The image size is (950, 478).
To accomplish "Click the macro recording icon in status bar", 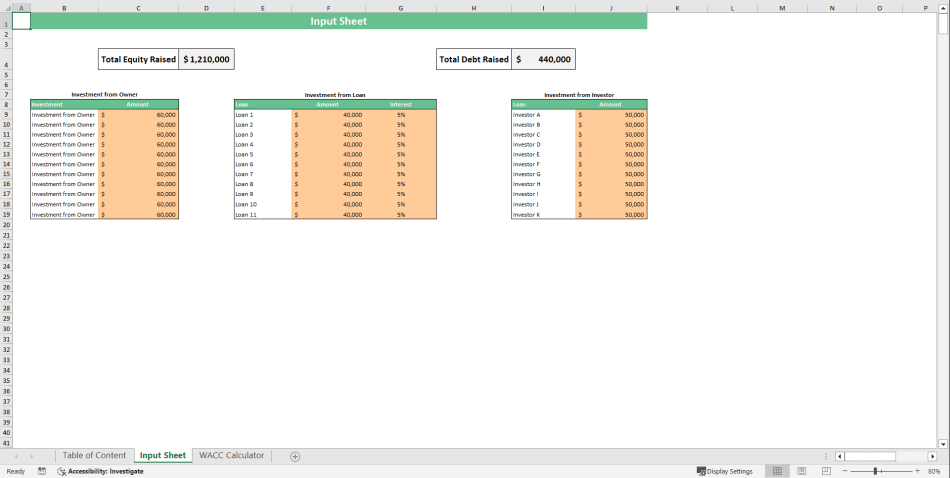I will point(42,471).
